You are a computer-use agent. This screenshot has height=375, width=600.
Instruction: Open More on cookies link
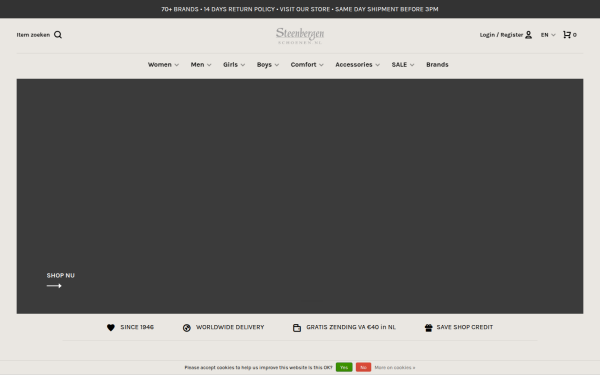[395, 367]
